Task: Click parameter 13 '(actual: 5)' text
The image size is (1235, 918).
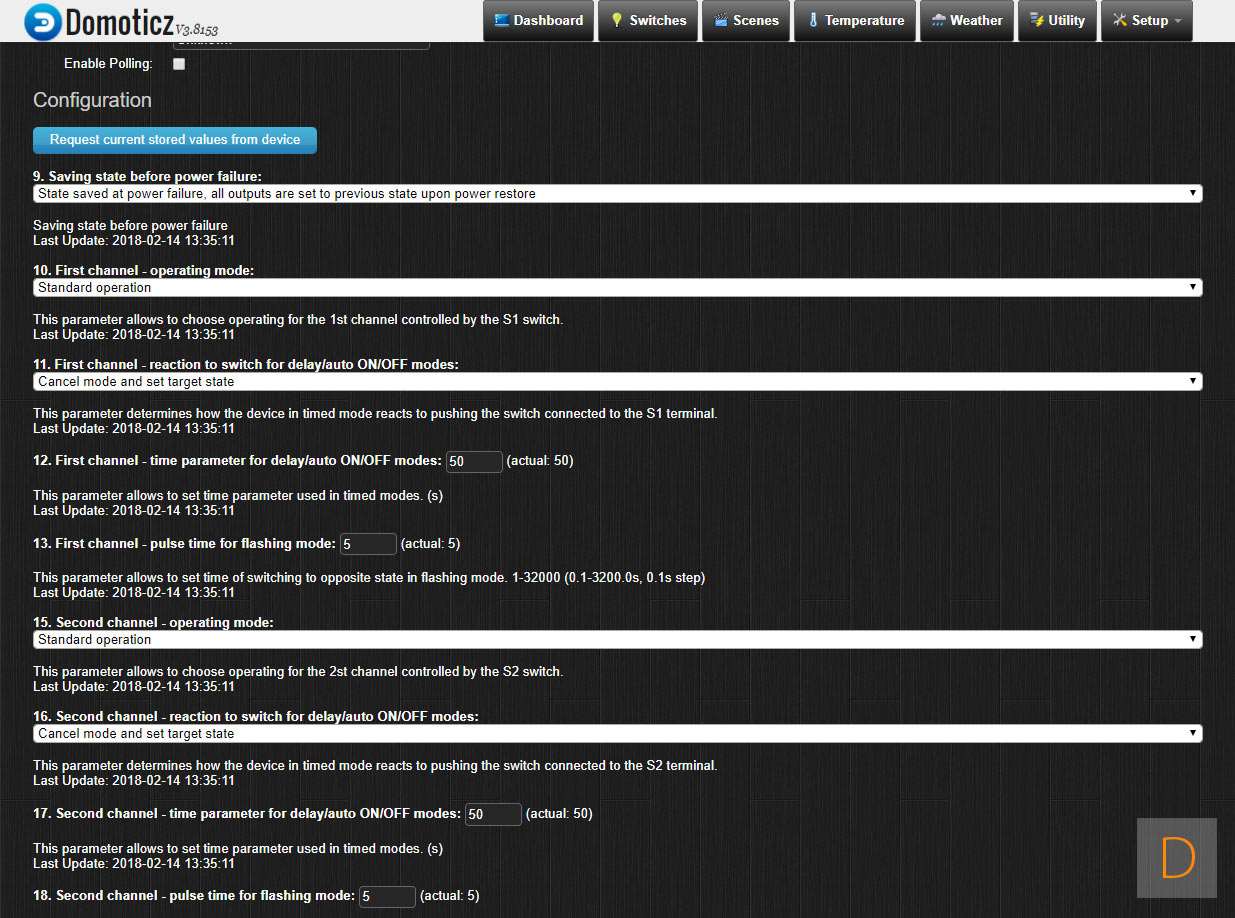Action: 430,543
